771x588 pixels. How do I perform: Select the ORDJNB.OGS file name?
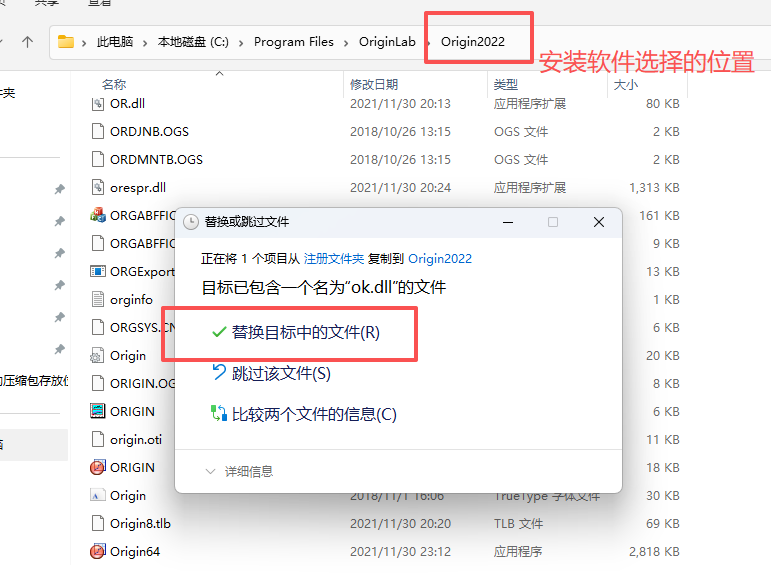149,132
